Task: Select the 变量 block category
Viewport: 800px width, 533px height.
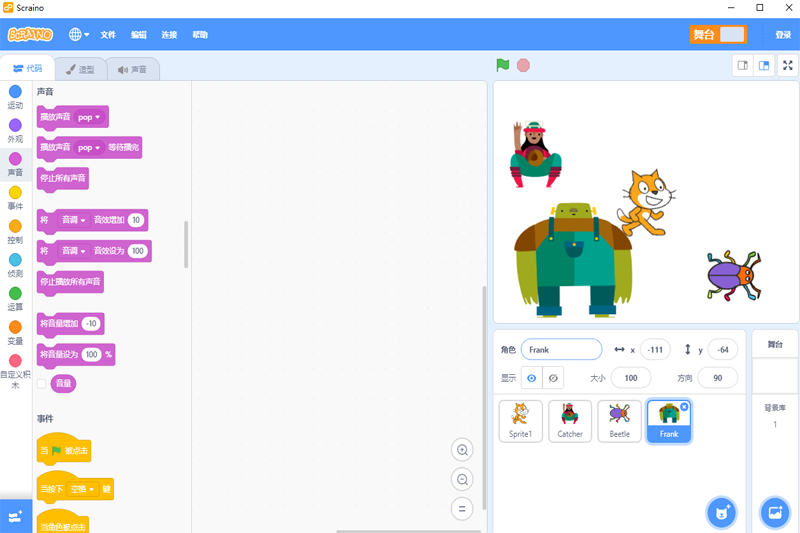Action: (15, 333)
